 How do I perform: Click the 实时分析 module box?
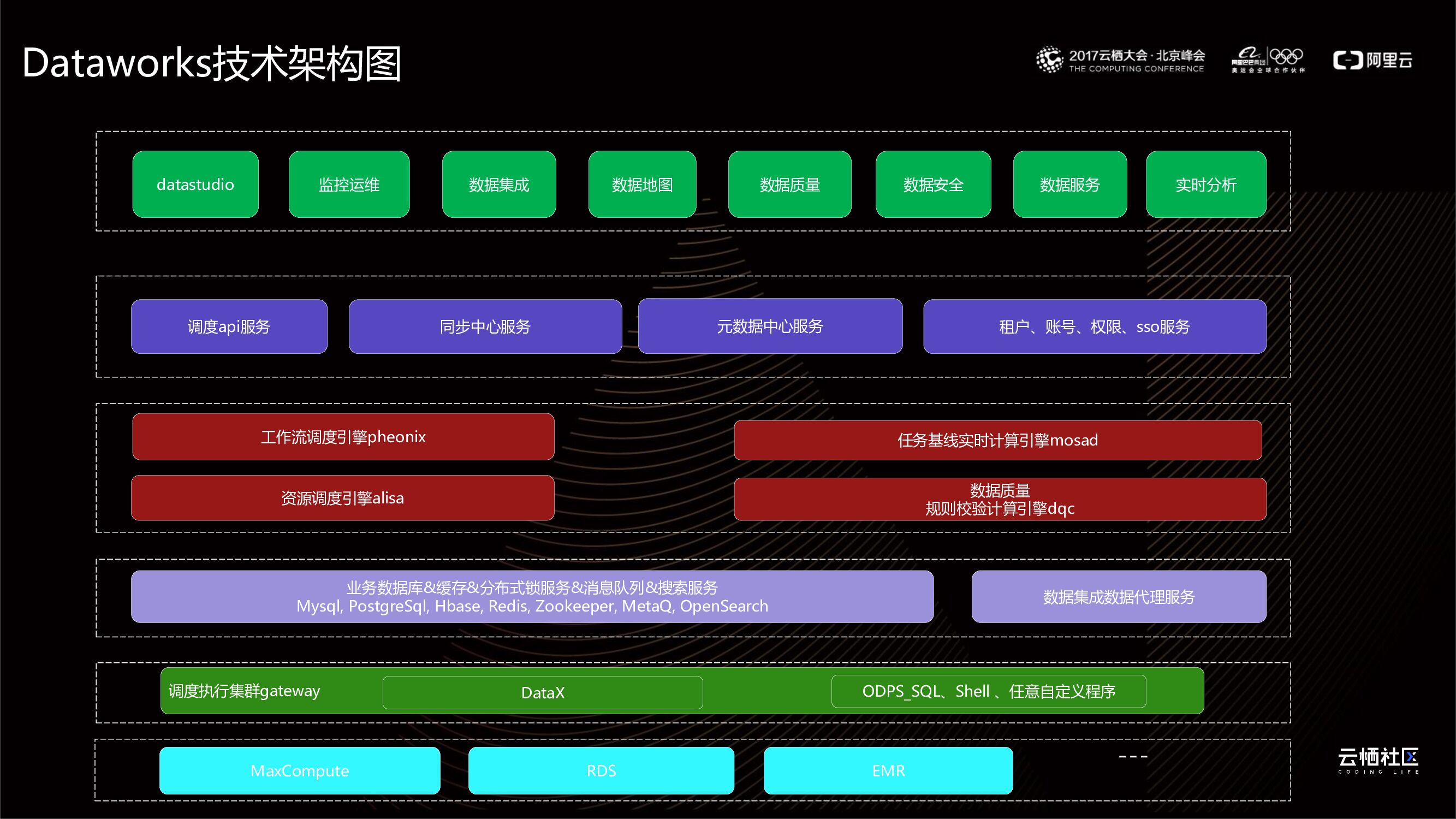click(1205, 184)
